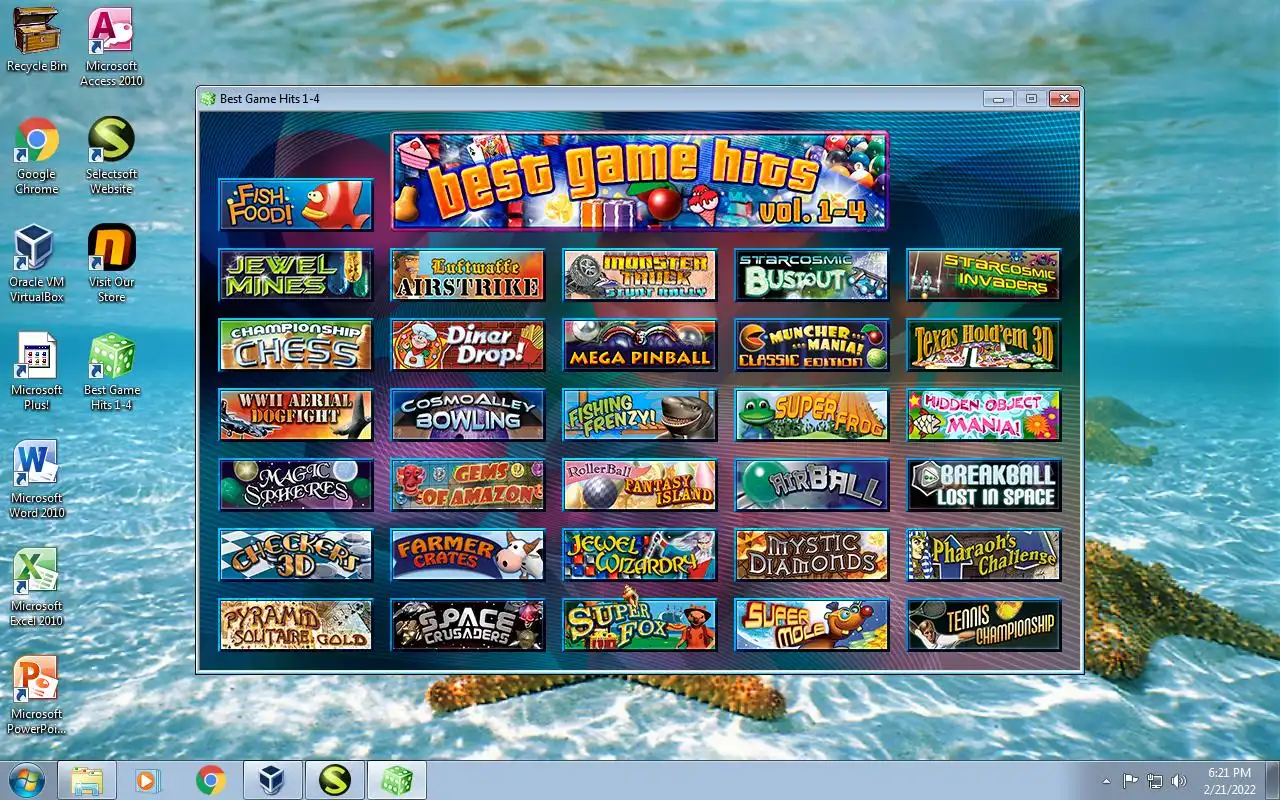
Task: Open Muncher Mania Classic Edition
Action: pyautogui.click(x=812, y=345)
